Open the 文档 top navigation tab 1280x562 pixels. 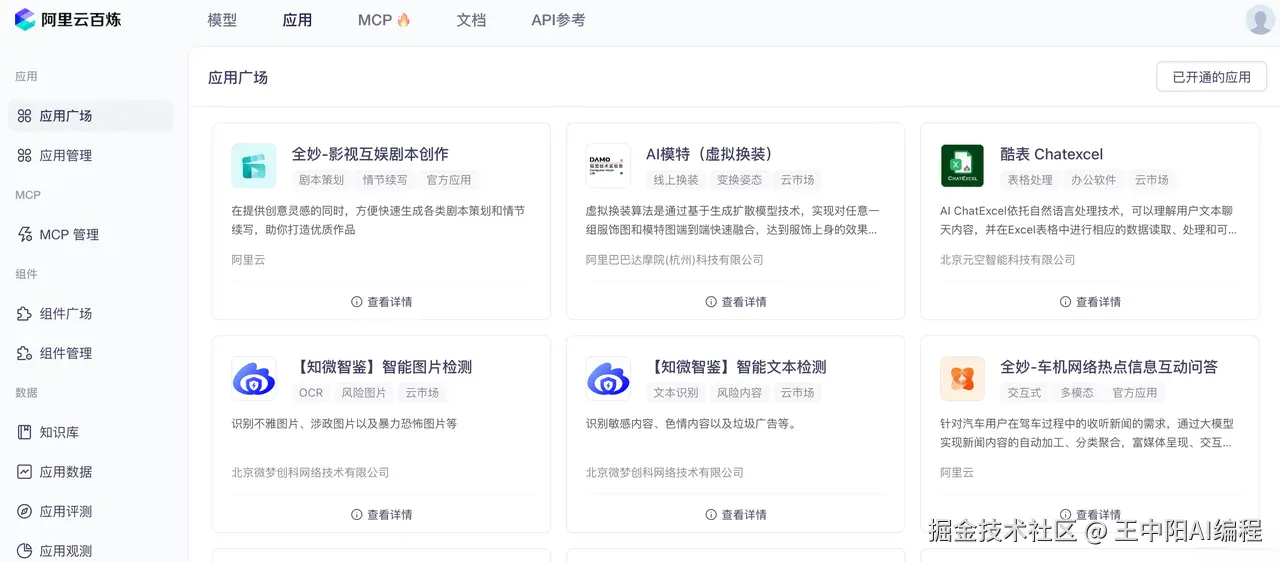coord(471,20)
